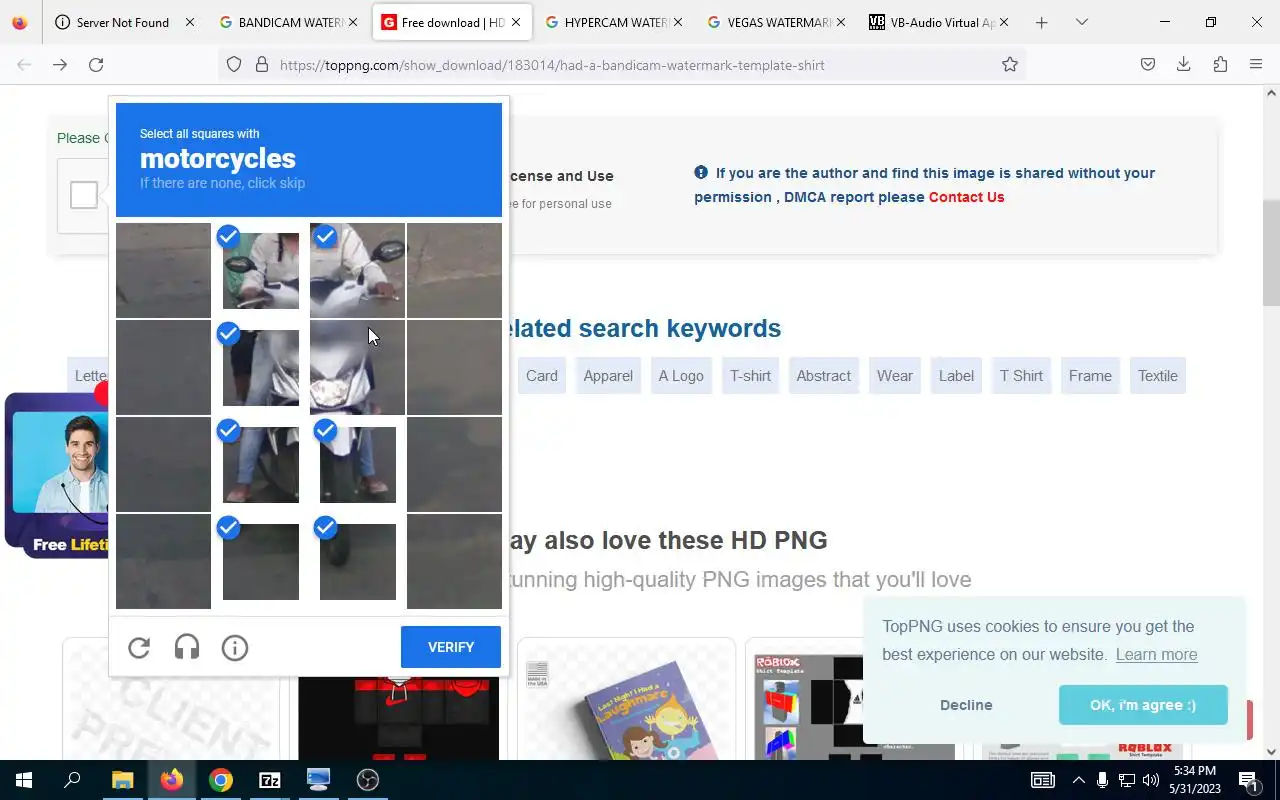
Task: Click the address bar URL
Action: tap(552, 65)
